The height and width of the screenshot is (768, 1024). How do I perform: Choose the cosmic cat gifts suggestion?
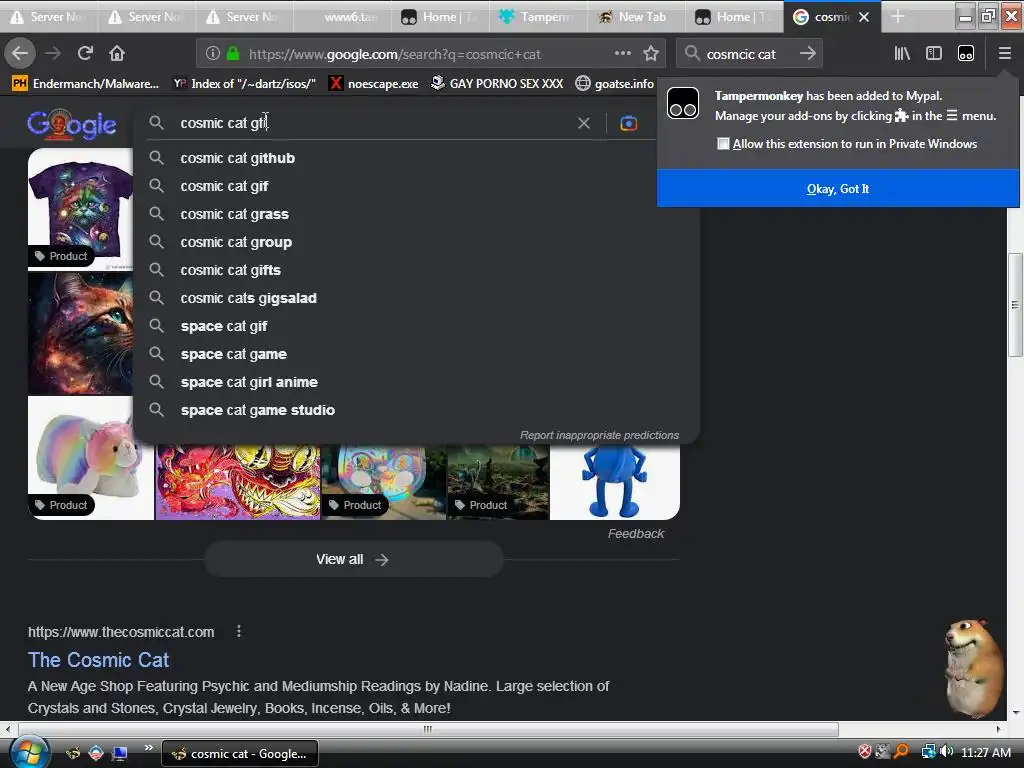(x=416, y=270)
